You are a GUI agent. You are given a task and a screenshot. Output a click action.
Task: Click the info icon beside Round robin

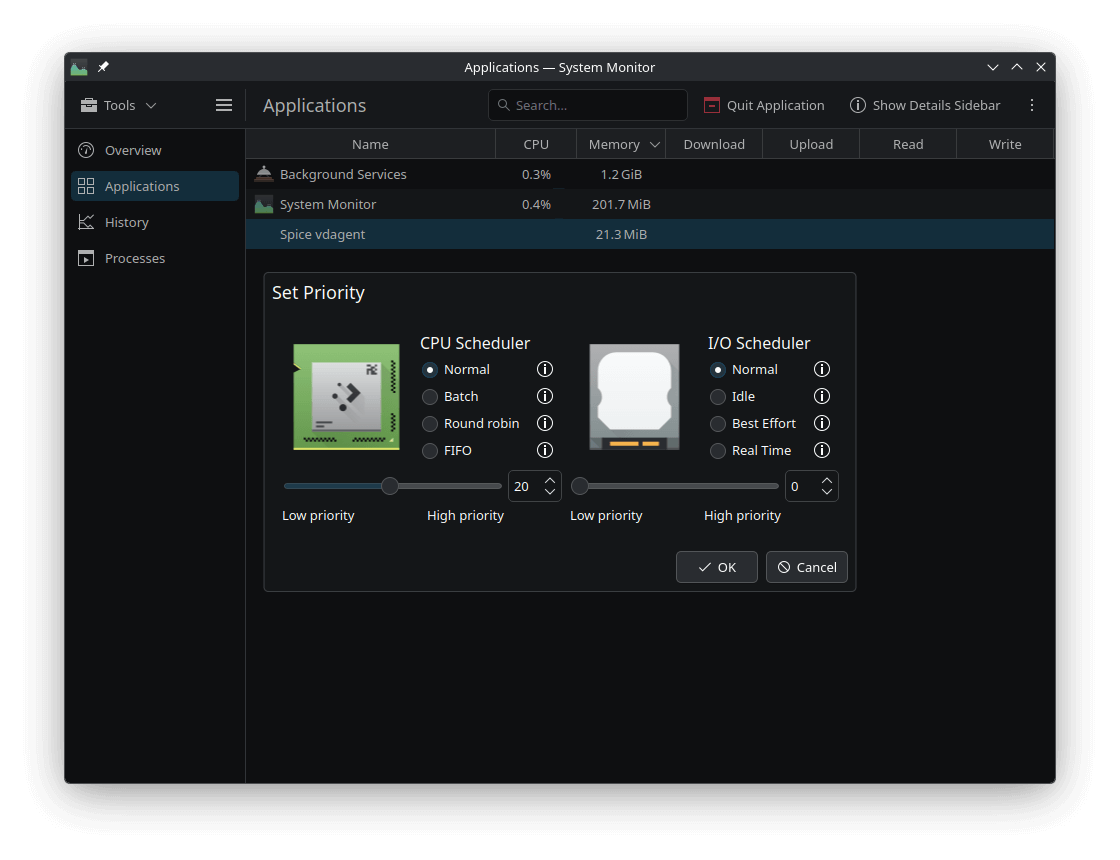(x=544, y=423)
